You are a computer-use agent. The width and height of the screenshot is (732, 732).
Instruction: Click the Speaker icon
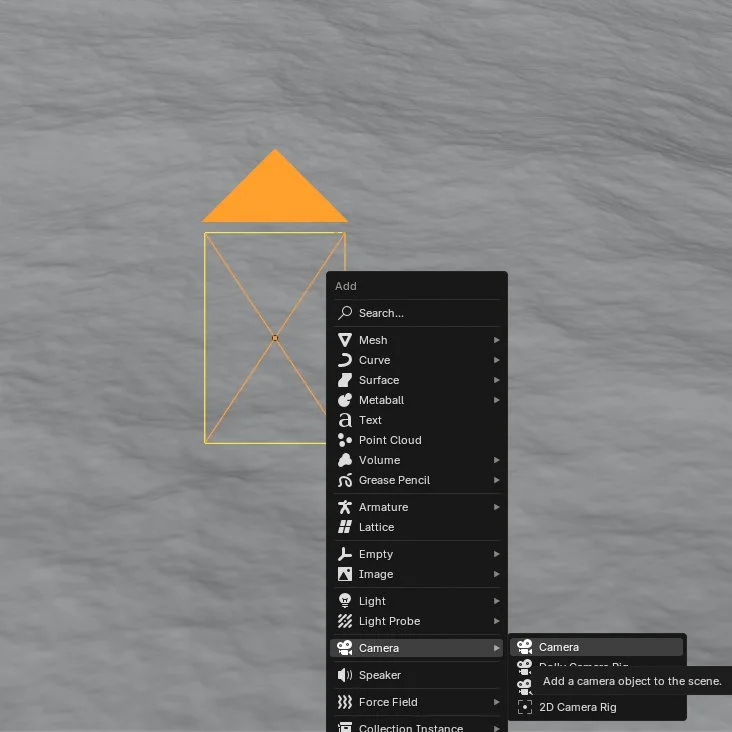pyautogui.click(x=345, y=675)
